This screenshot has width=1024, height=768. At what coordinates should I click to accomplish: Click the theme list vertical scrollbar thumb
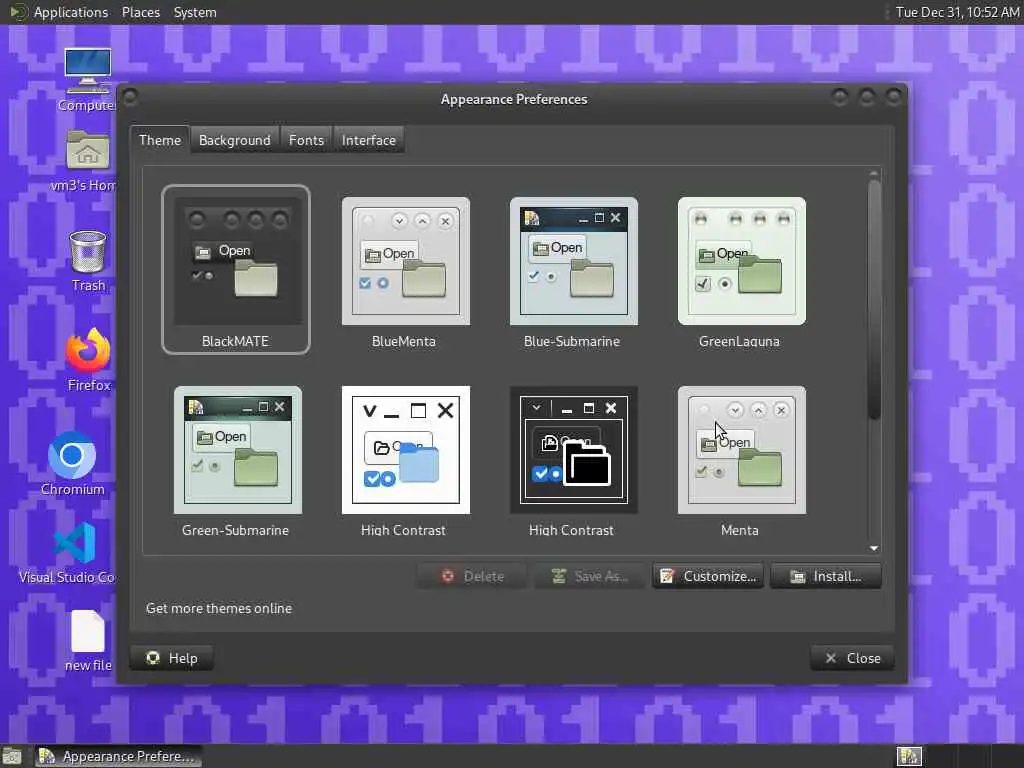point(874,300)
